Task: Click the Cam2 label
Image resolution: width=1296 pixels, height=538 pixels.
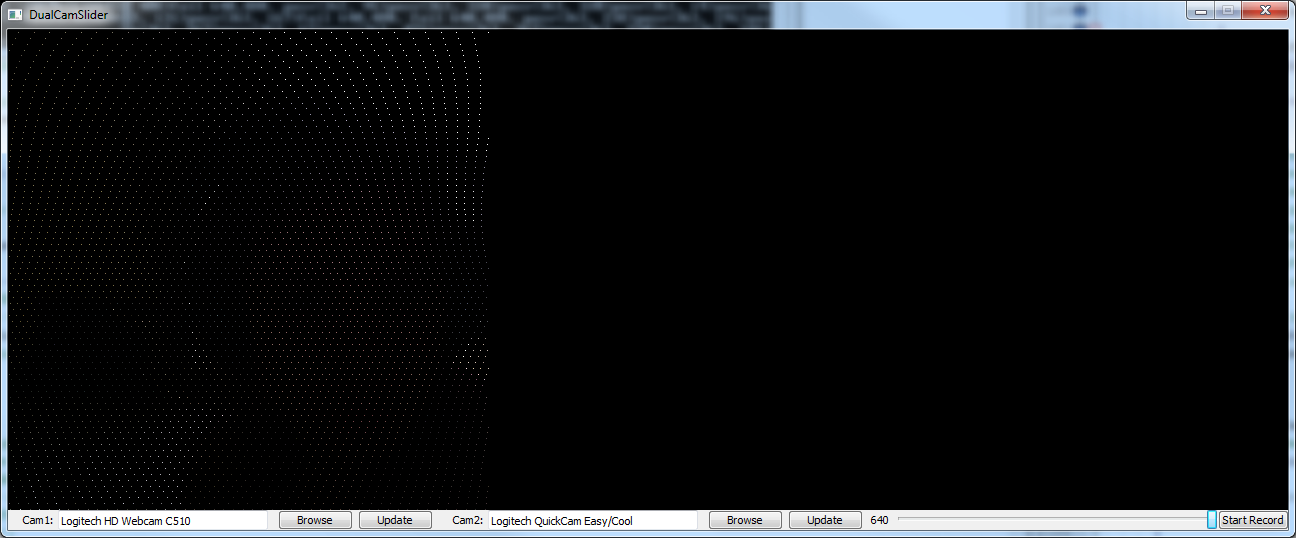Action: 467,520
